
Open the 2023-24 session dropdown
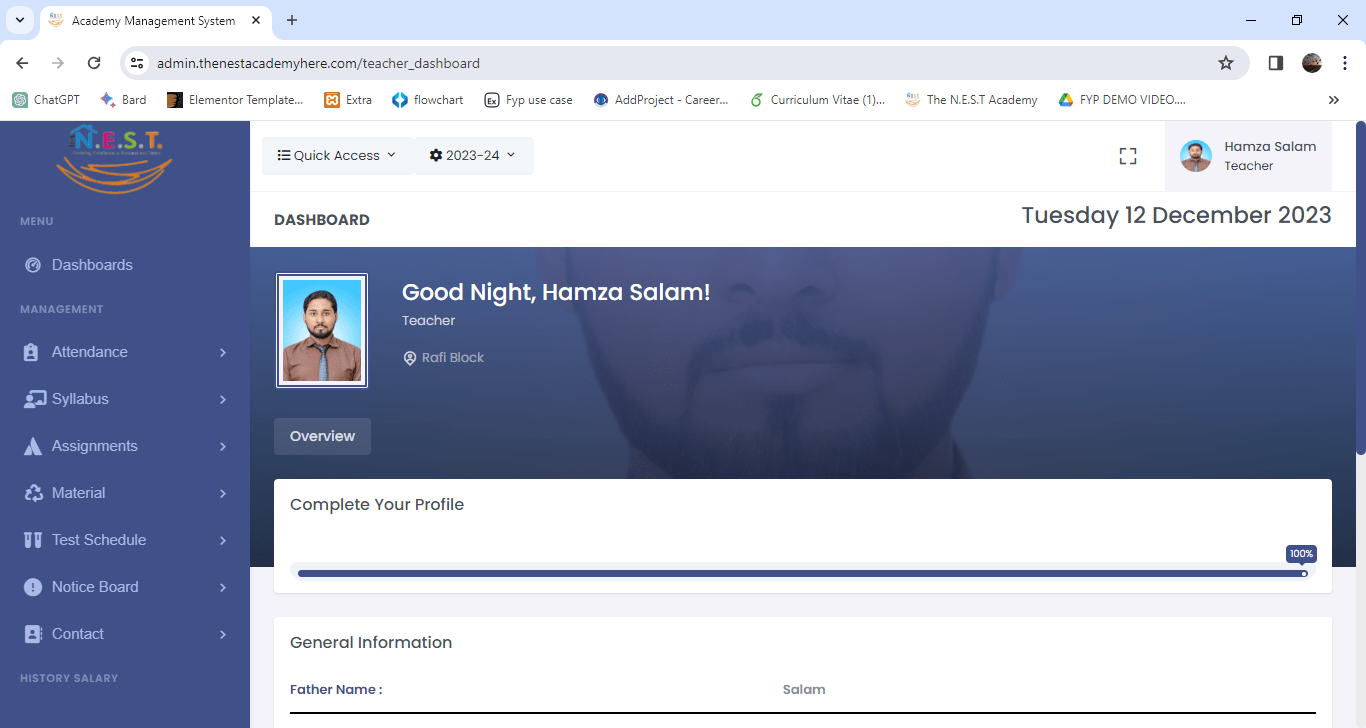473,155
